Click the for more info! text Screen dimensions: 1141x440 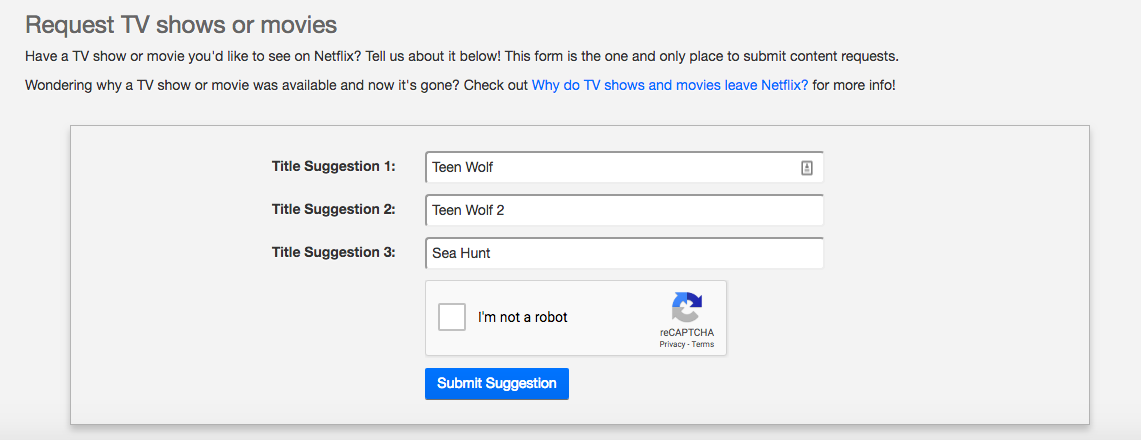pyautogui.click(x=854, y=85)
